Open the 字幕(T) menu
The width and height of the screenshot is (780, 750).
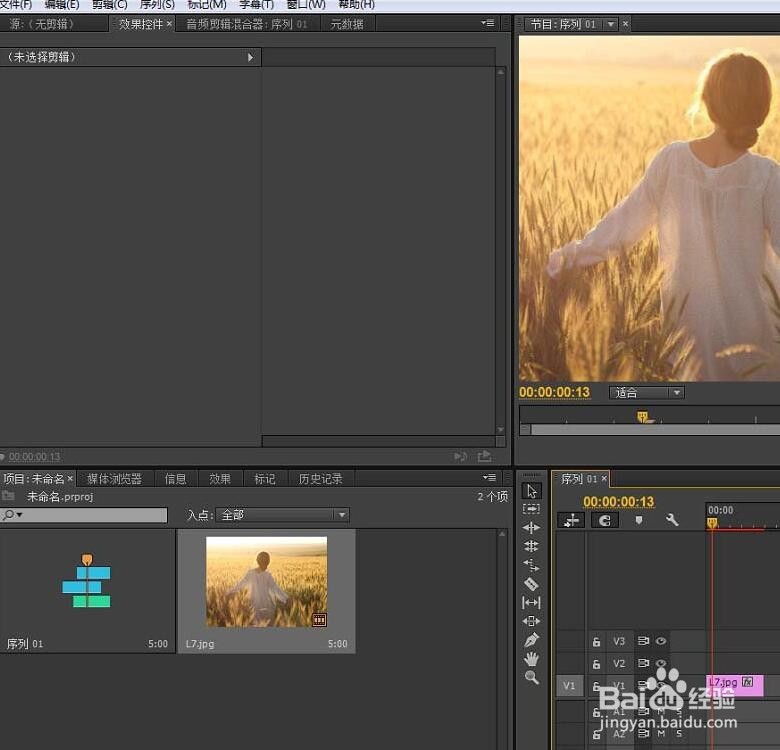[x=256, y=5]
